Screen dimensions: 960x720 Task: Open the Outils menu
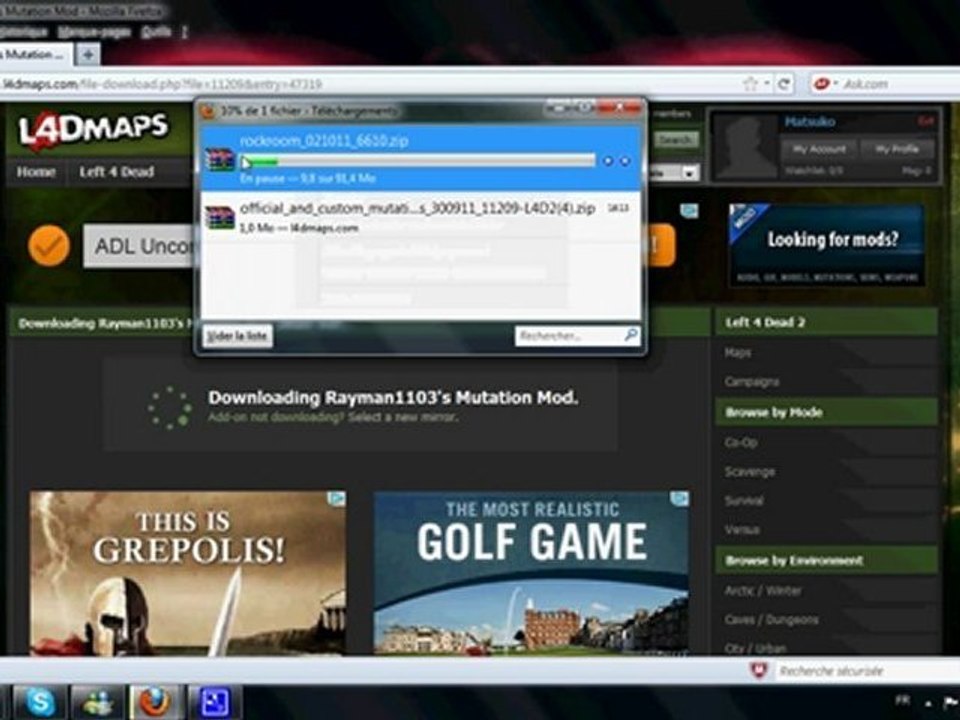pos(156,32)
